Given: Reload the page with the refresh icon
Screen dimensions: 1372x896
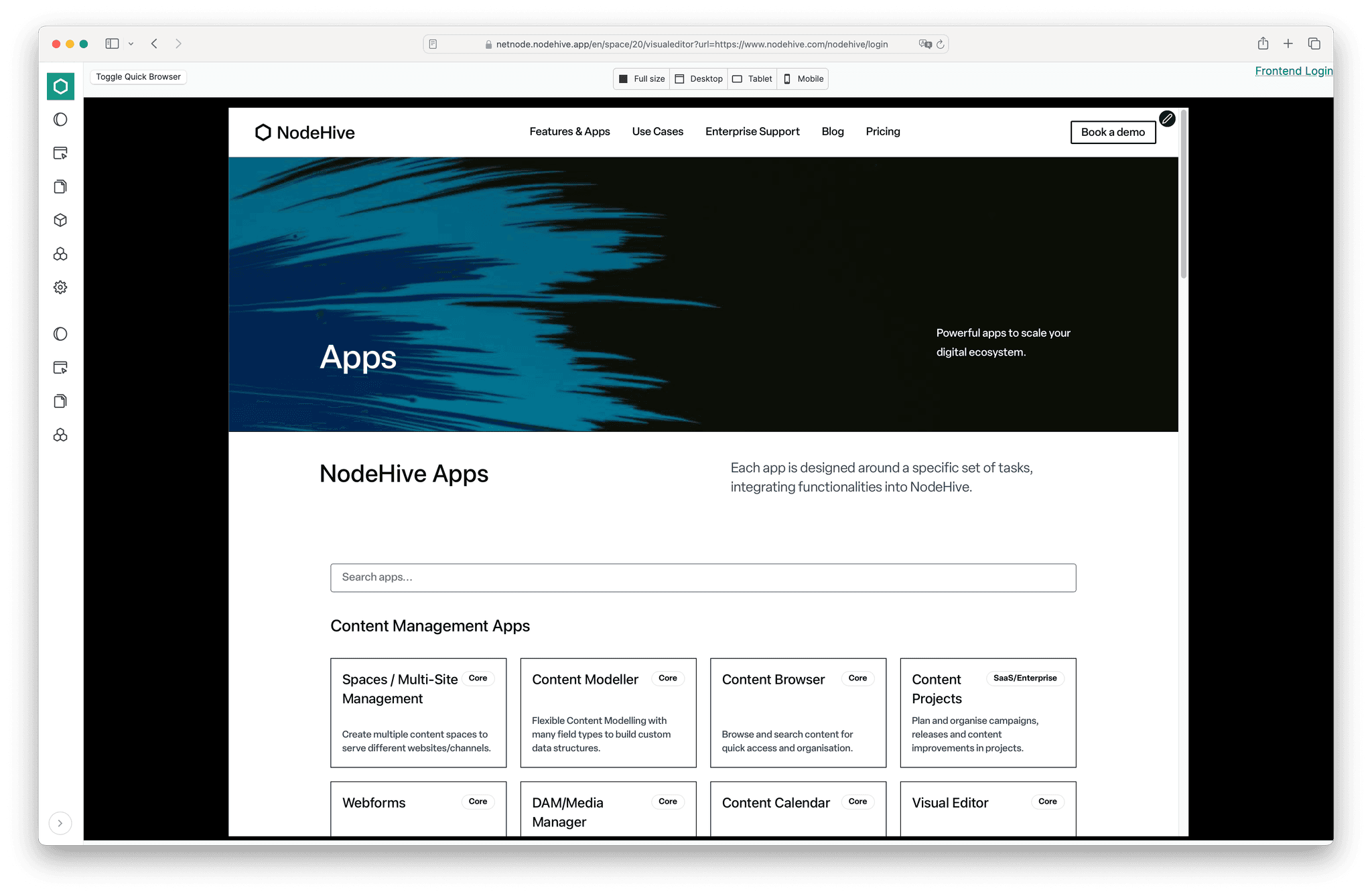Looking at the screenshot, I should (941, 44).
